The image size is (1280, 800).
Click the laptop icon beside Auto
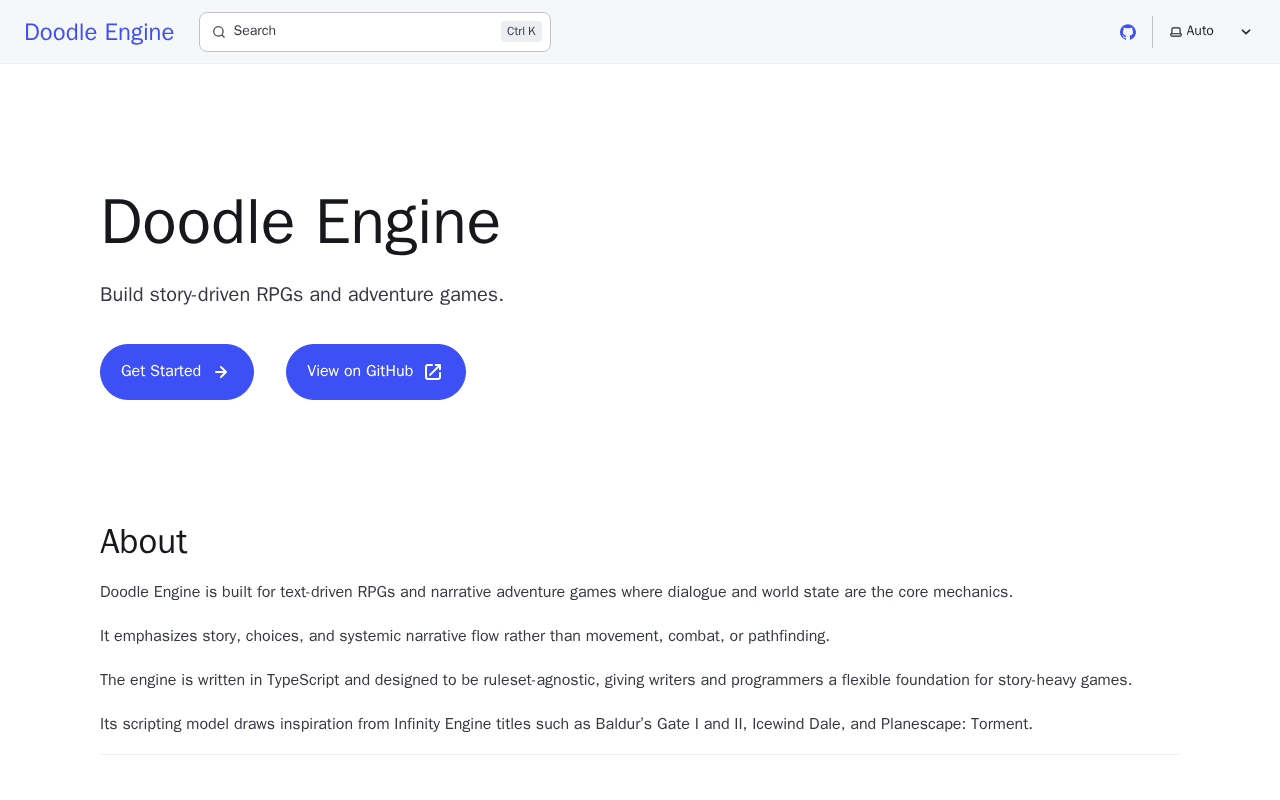coord(1176,32)
